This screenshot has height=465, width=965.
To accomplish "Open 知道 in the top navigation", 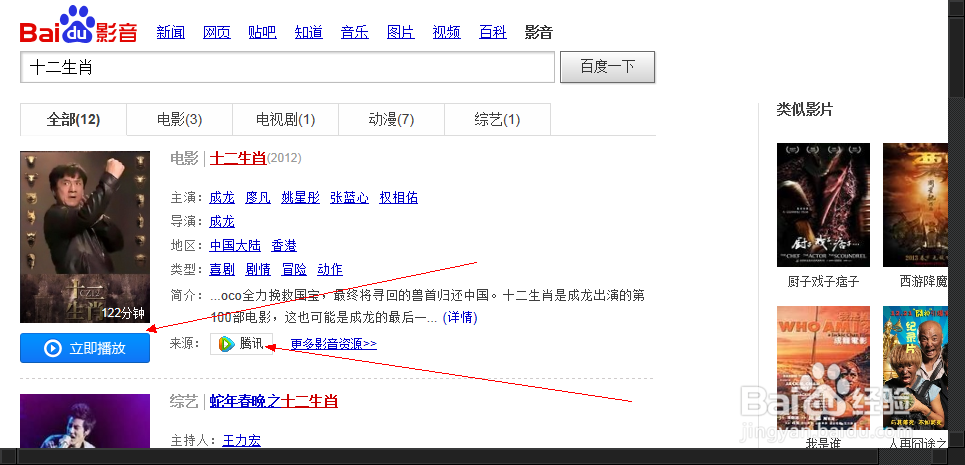I will point(308,32).
